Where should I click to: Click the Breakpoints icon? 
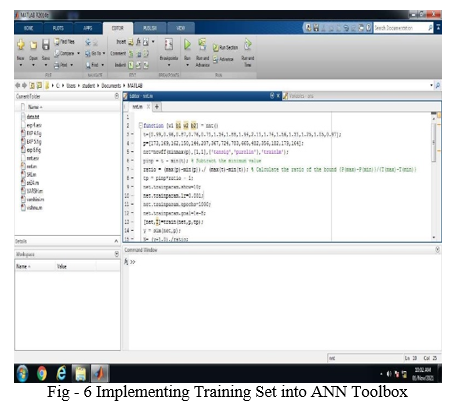[x=169, y=44]
